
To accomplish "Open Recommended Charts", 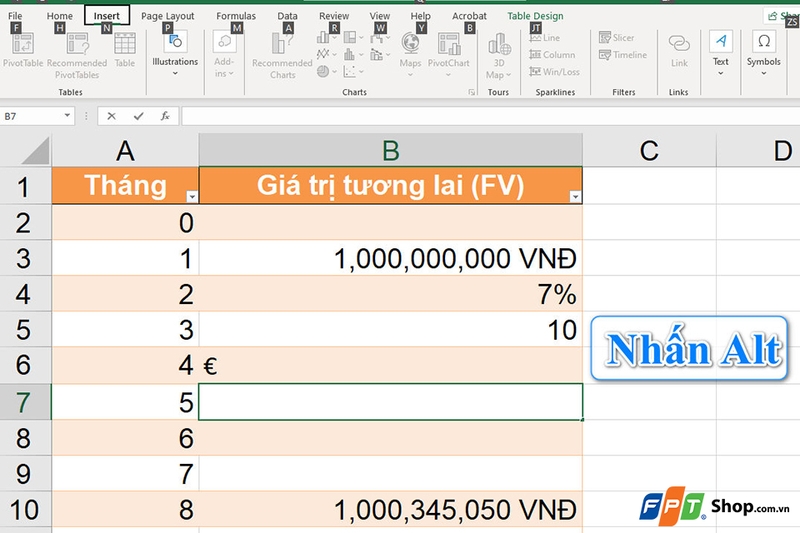I will 282,56.
